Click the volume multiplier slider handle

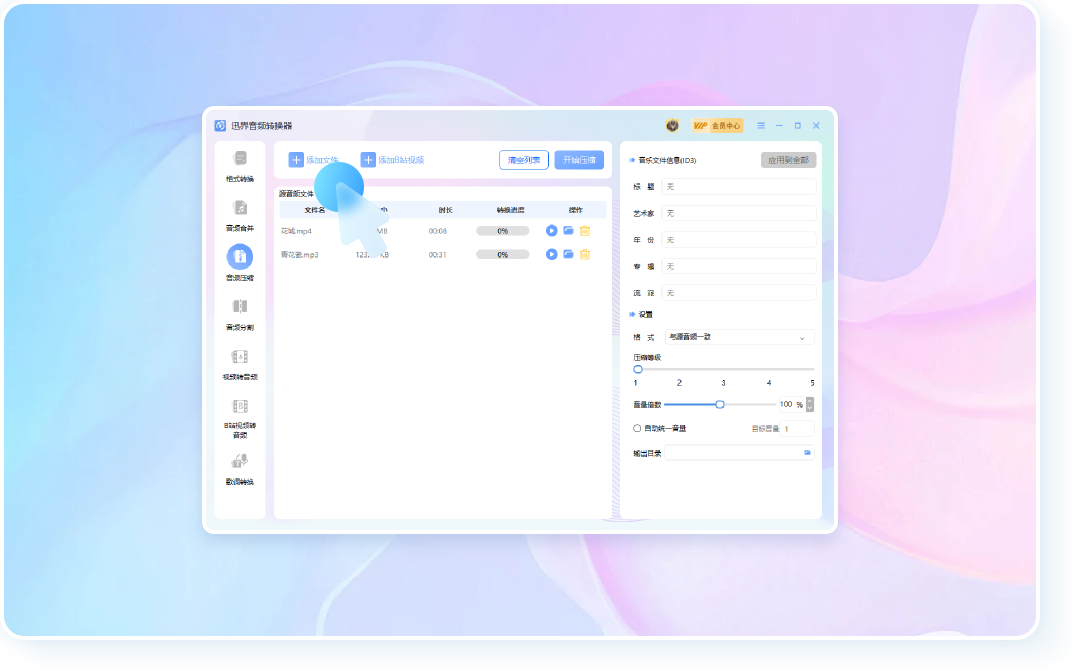[x=720, y=405]
